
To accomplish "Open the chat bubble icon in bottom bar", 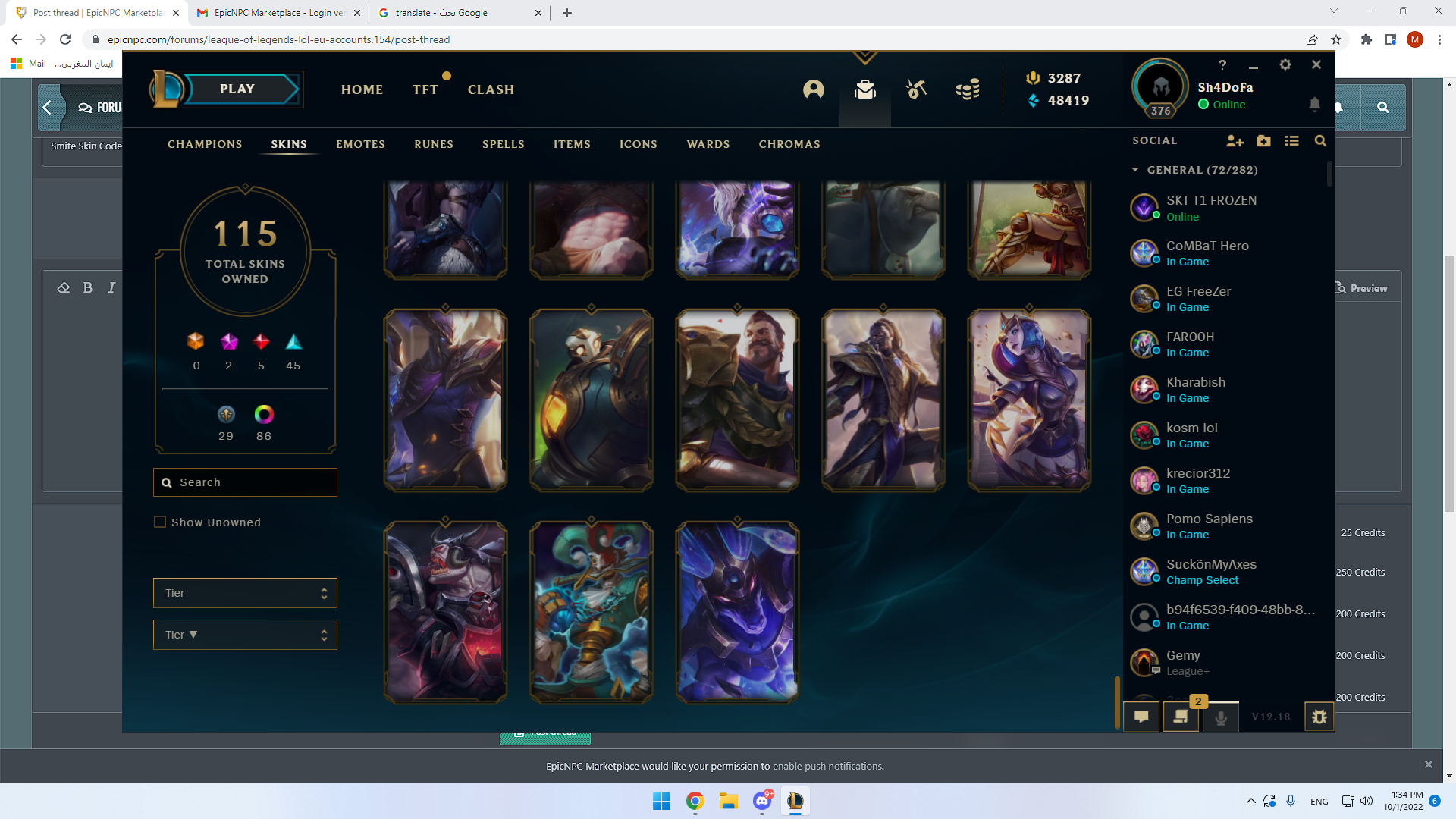I will (x=1141, y=717).
